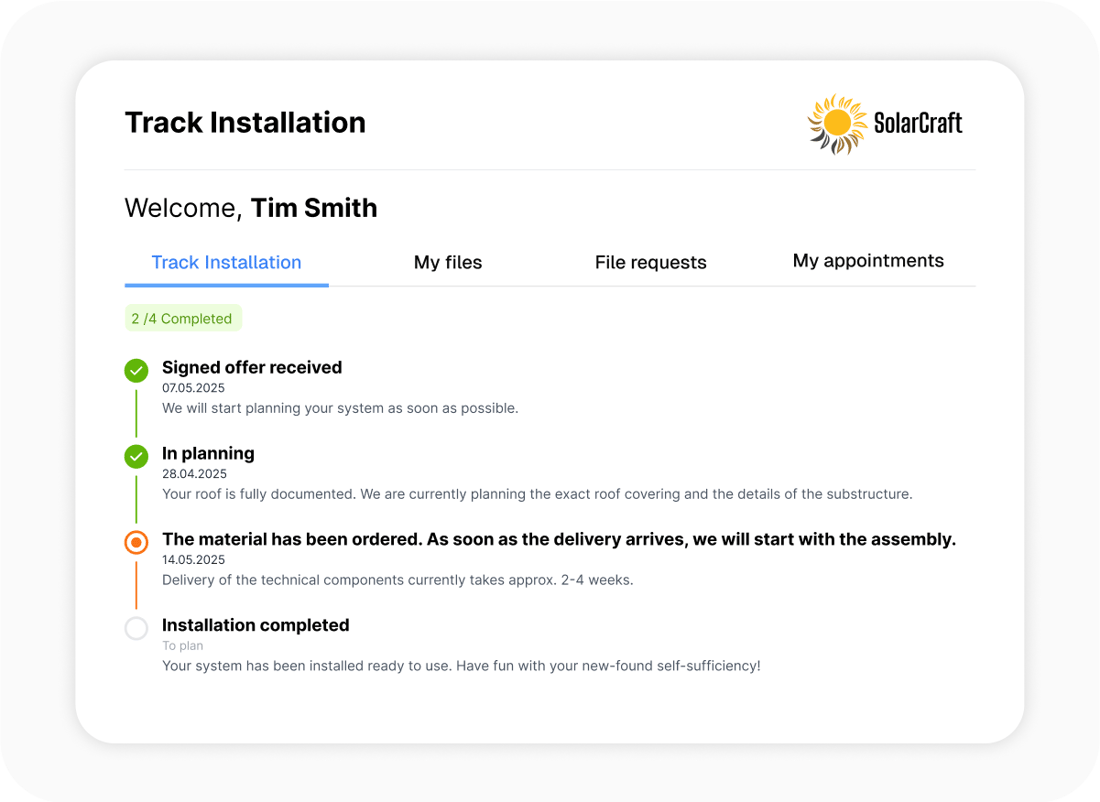Click the material has been ordered heading
Viewport: 1100px width, 802px height.
point(559,540)
